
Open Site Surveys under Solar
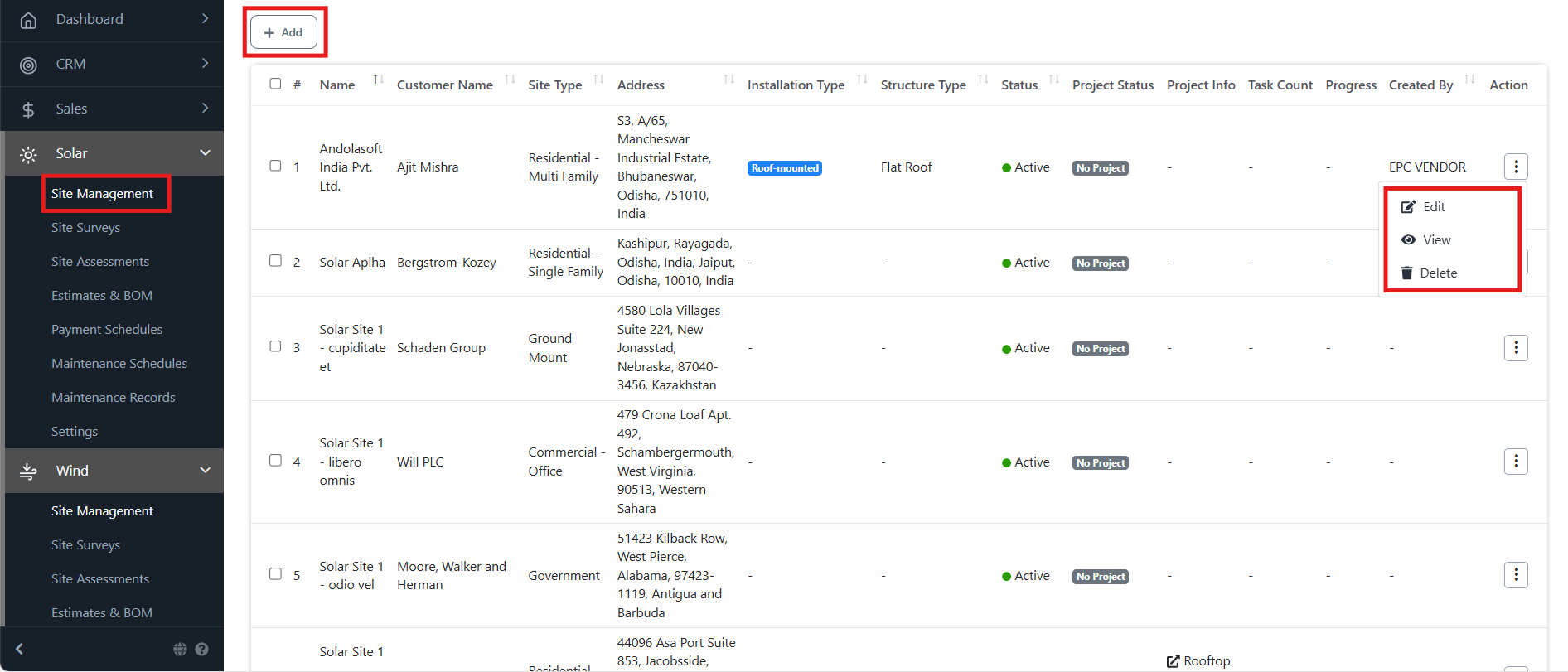85,228
